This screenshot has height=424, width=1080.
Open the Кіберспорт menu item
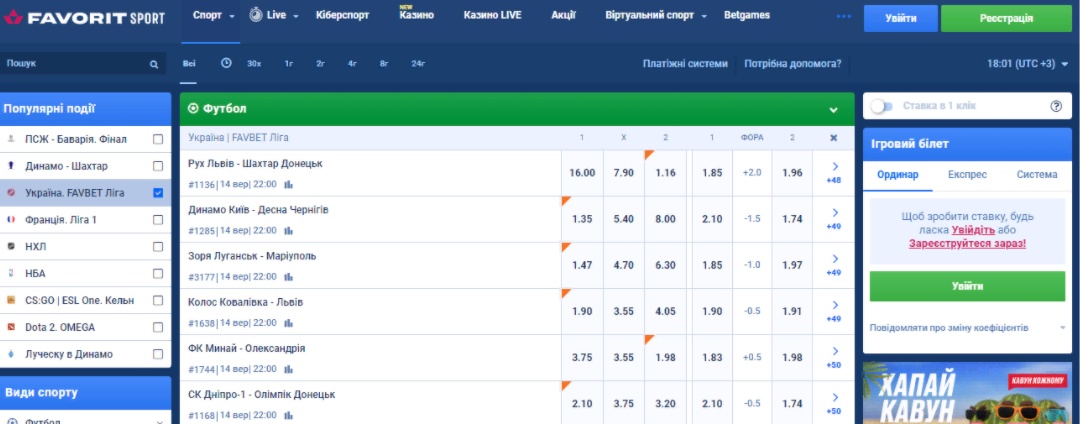click(342, 15)
